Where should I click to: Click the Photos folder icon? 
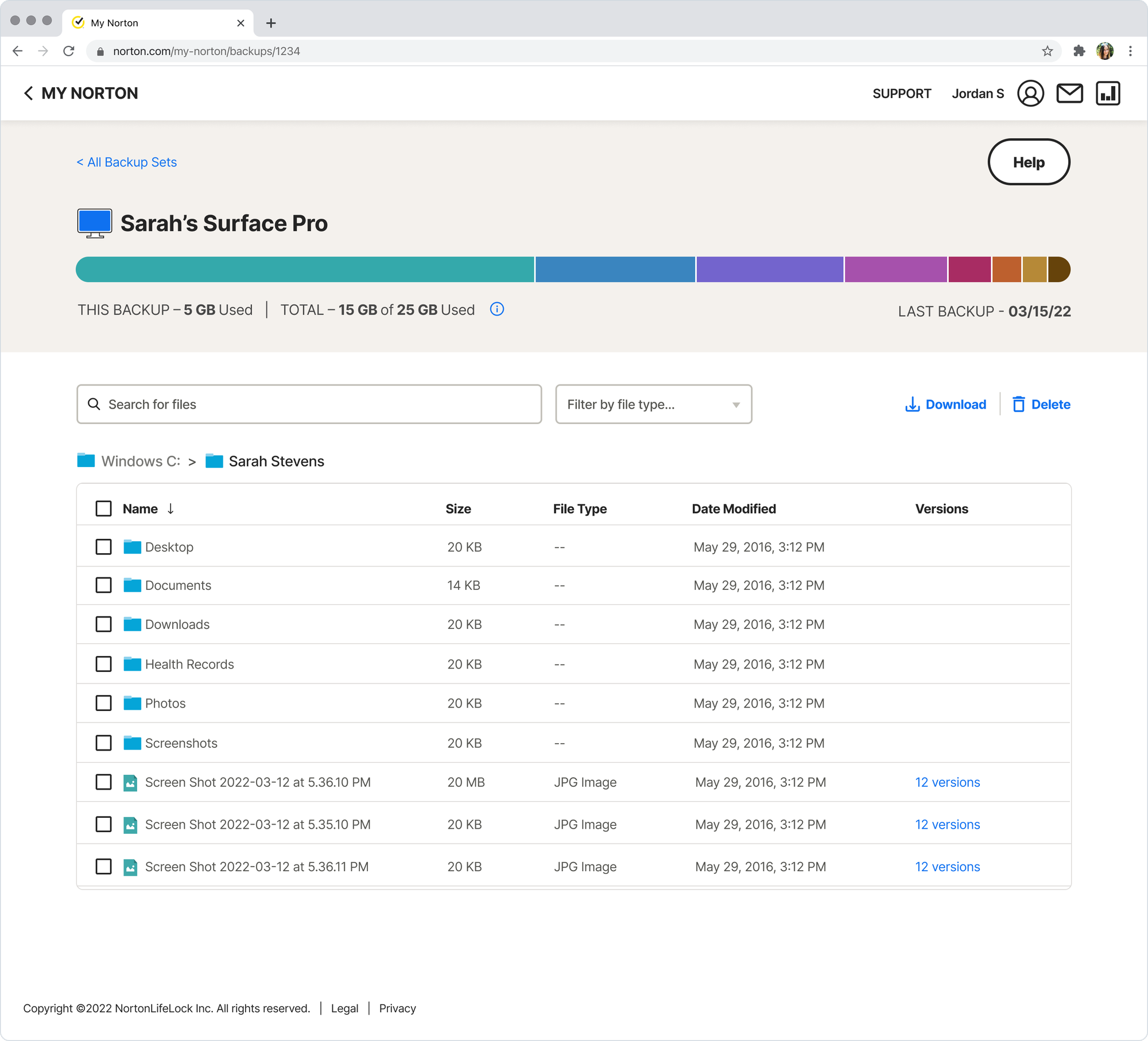click(x=132, y=703)
